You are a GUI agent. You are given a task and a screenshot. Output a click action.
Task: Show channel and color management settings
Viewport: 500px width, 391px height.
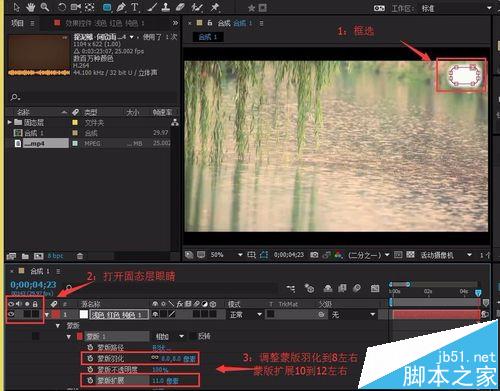[338, 255]
